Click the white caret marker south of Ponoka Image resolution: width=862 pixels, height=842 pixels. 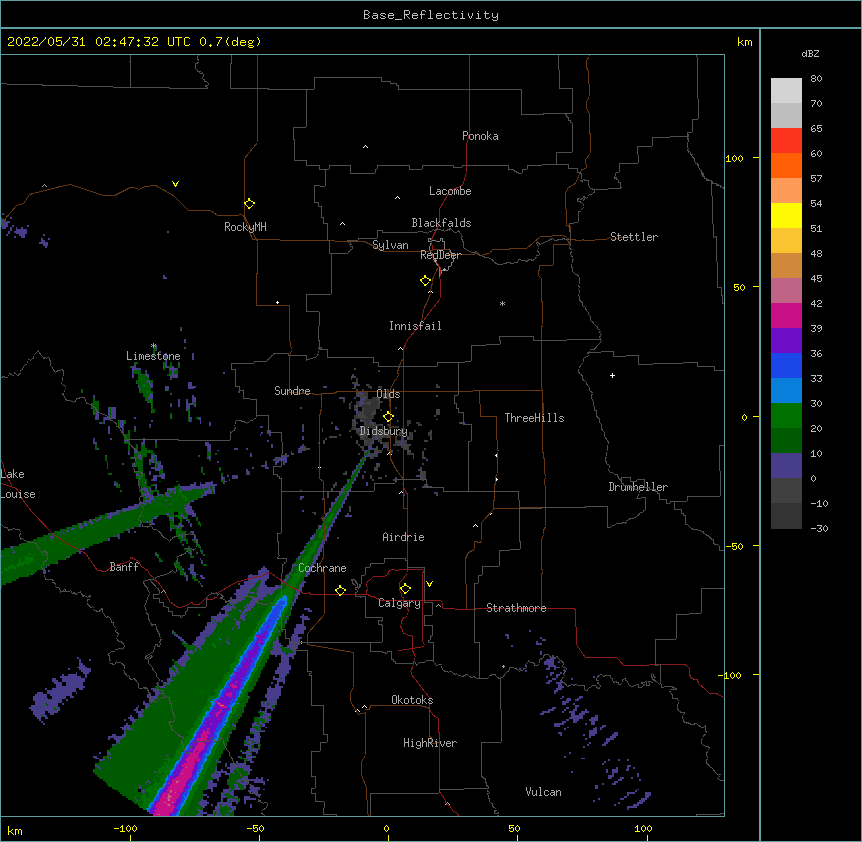[365, 147]
